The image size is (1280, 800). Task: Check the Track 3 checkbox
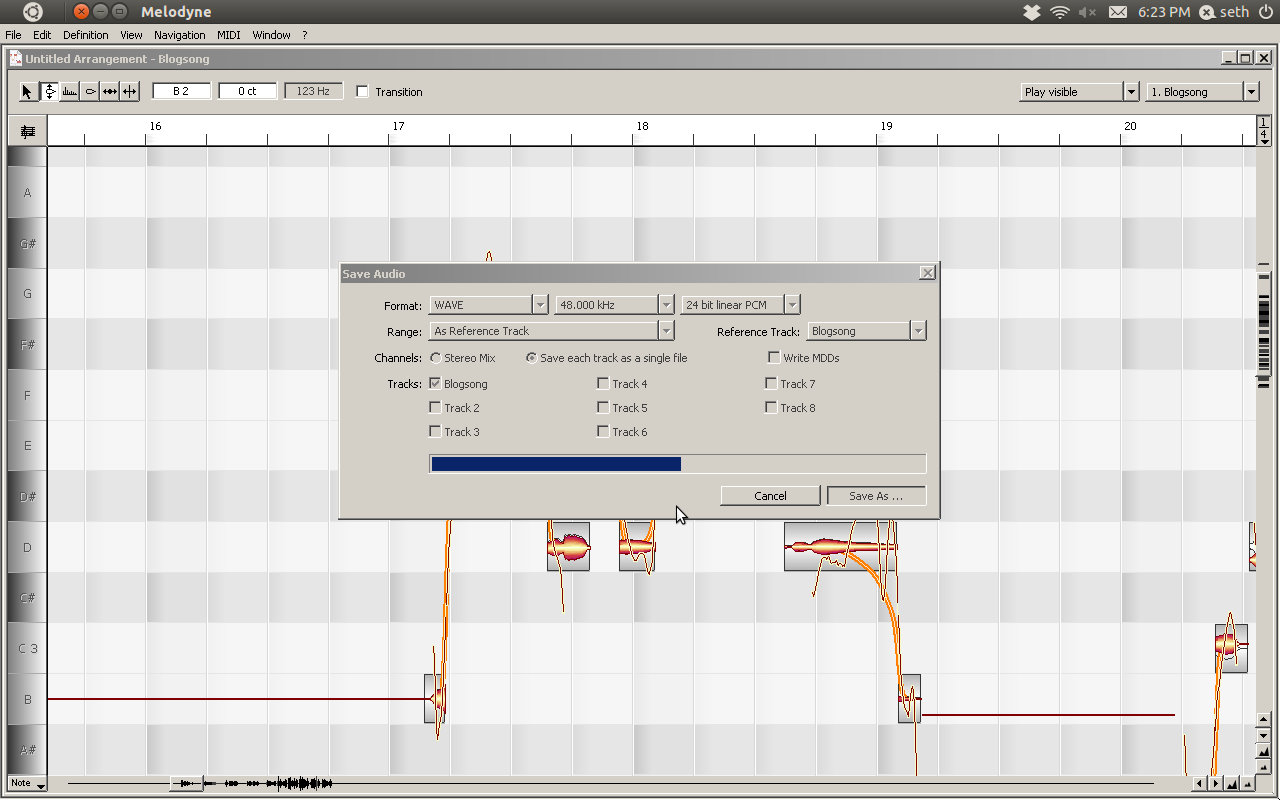(435, 431)
